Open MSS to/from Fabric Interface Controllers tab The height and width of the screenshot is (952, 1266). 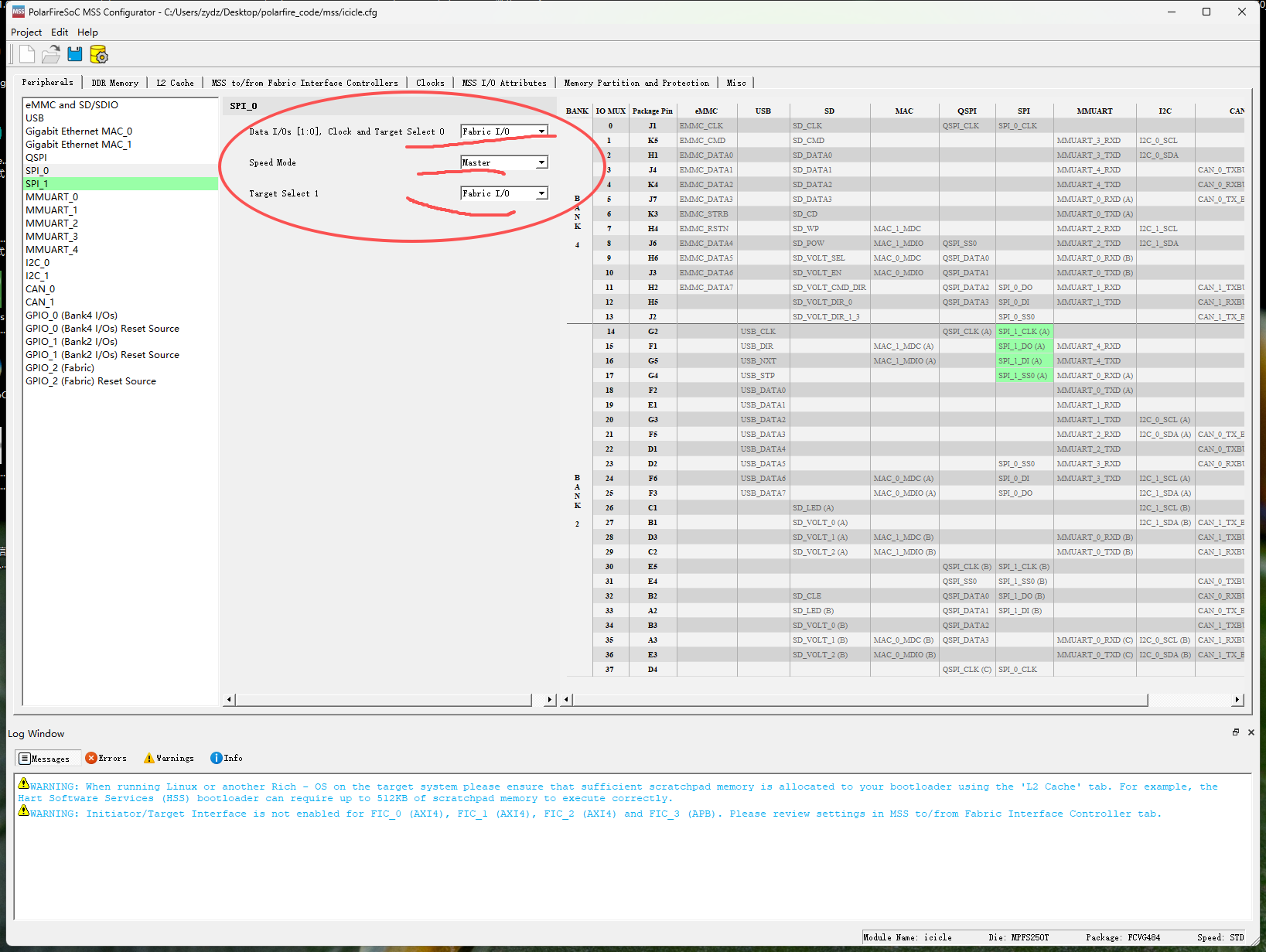coord(305,83)
